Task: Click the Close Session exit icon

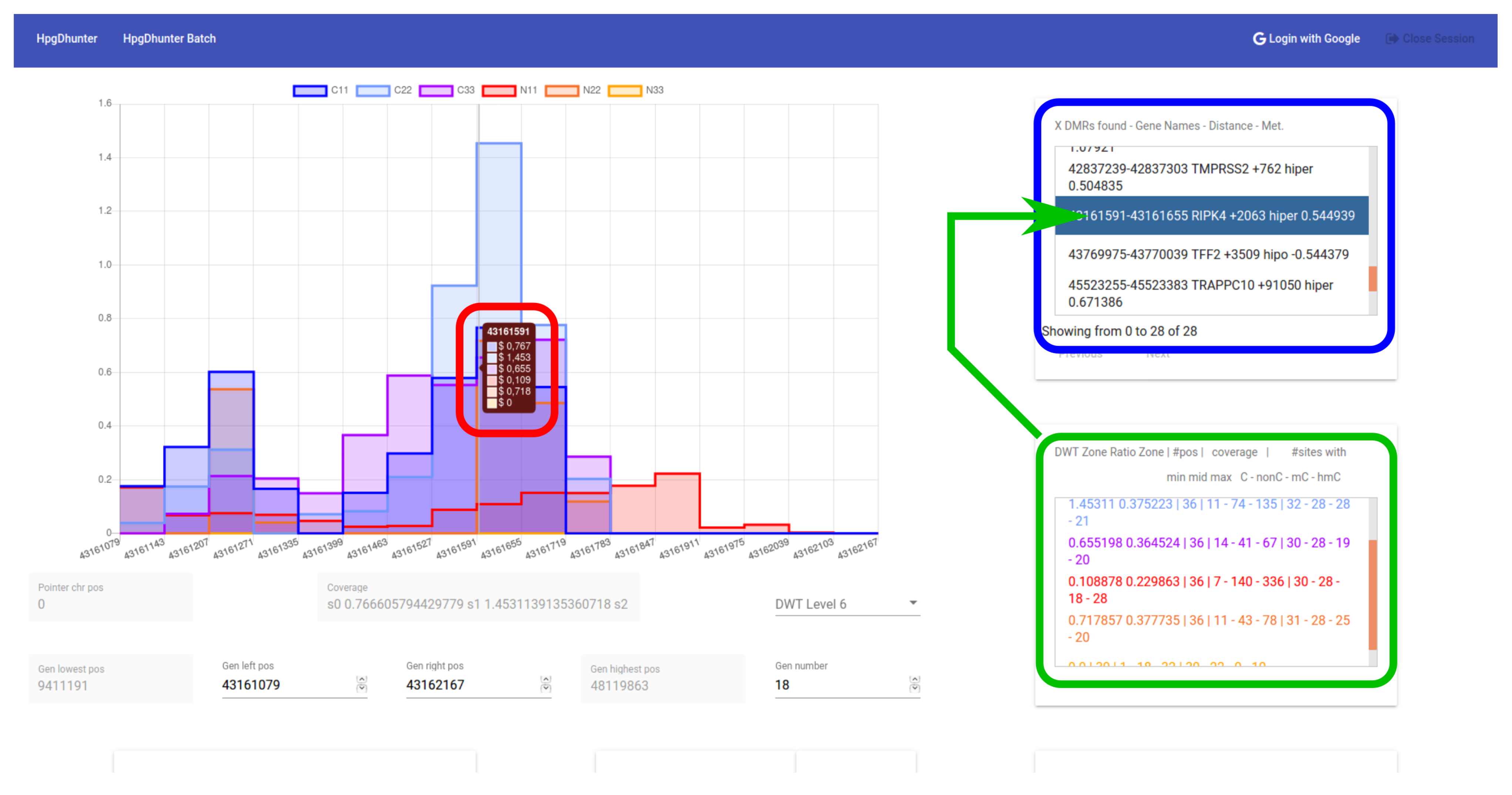Action: pyautogui.click(x=1392, y=39)
